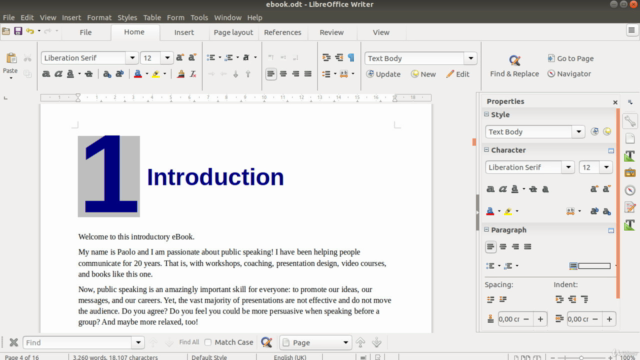Open sidebar Navigator compass icon
The image size is (640, 360).
coord(630,190)
